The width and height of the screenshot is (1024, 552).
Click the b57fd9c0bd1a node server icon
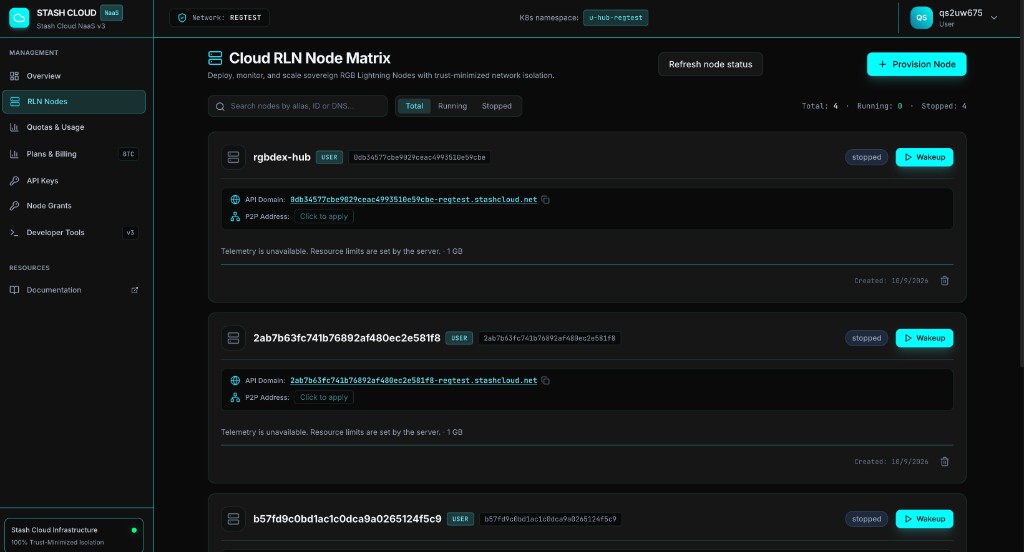[233, 519]
